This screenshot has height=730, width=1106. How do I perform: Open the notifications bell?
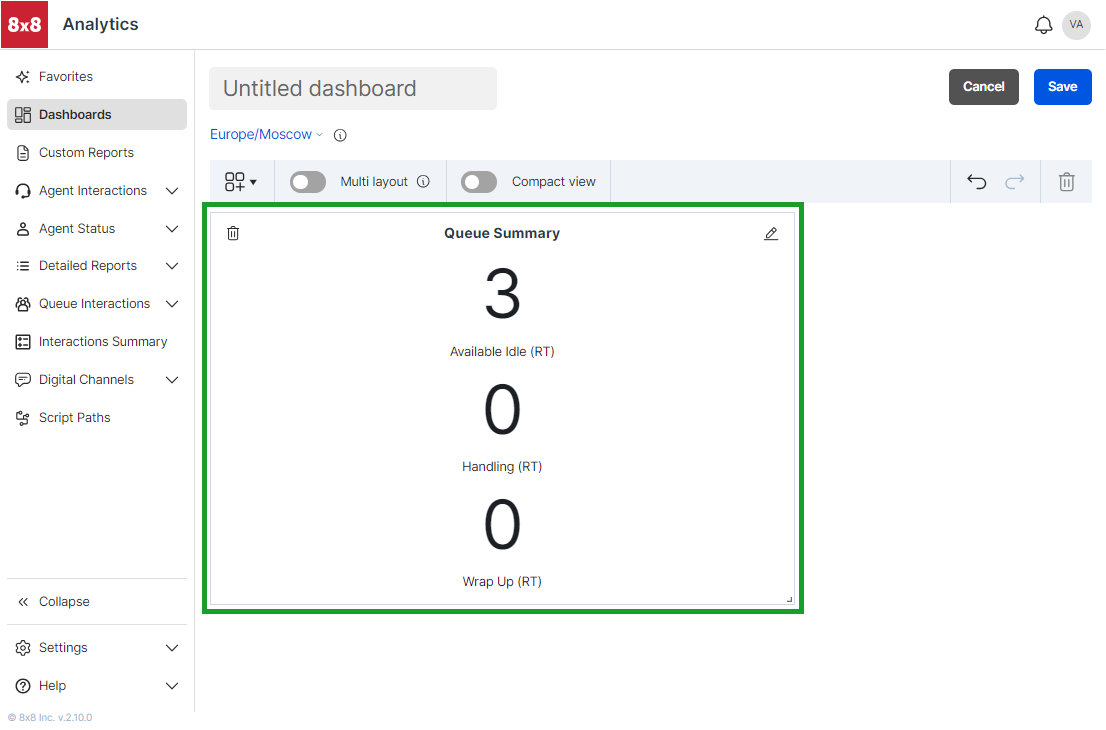click(1043, 24)
